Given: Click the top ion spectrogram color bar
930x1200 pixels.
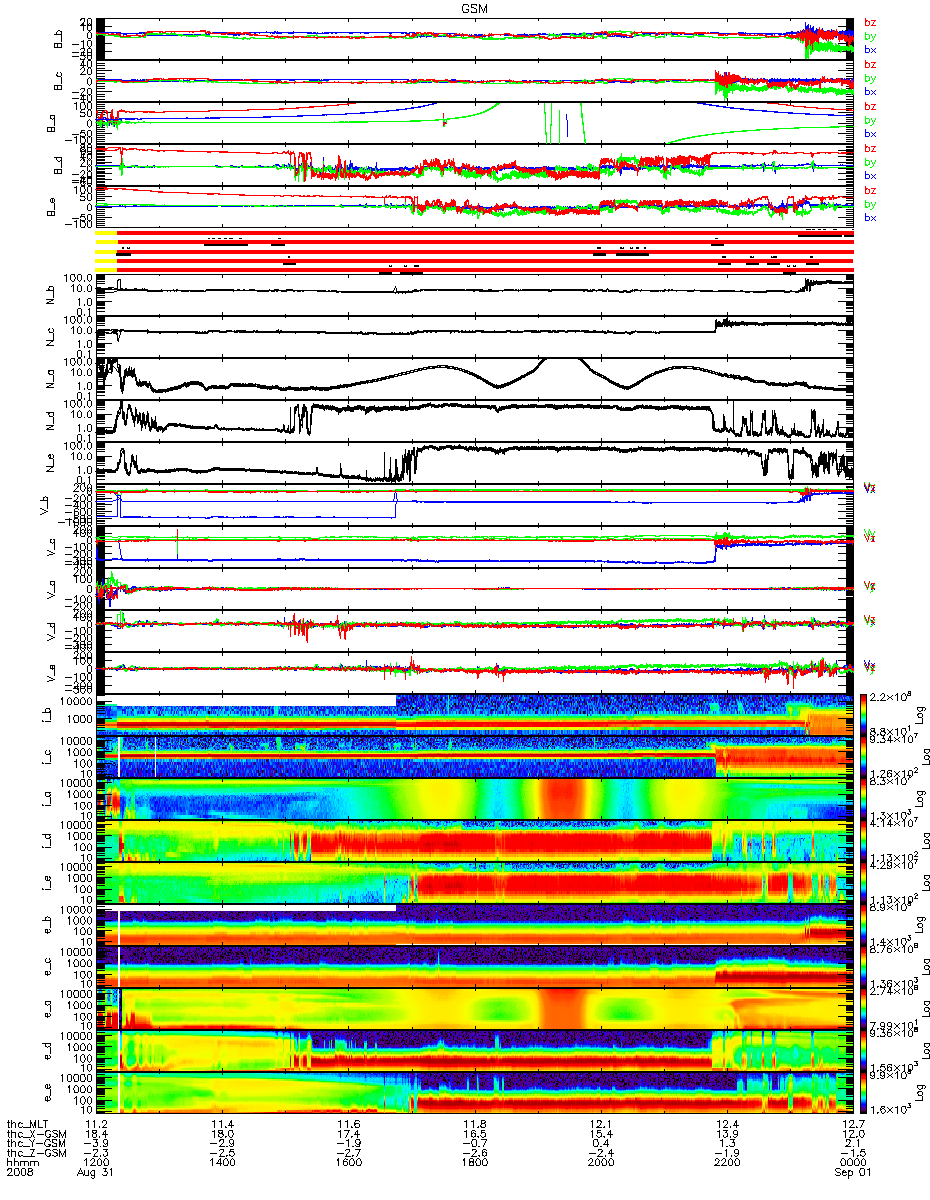Looking at the screenshot, I should (x=861, y=714).
